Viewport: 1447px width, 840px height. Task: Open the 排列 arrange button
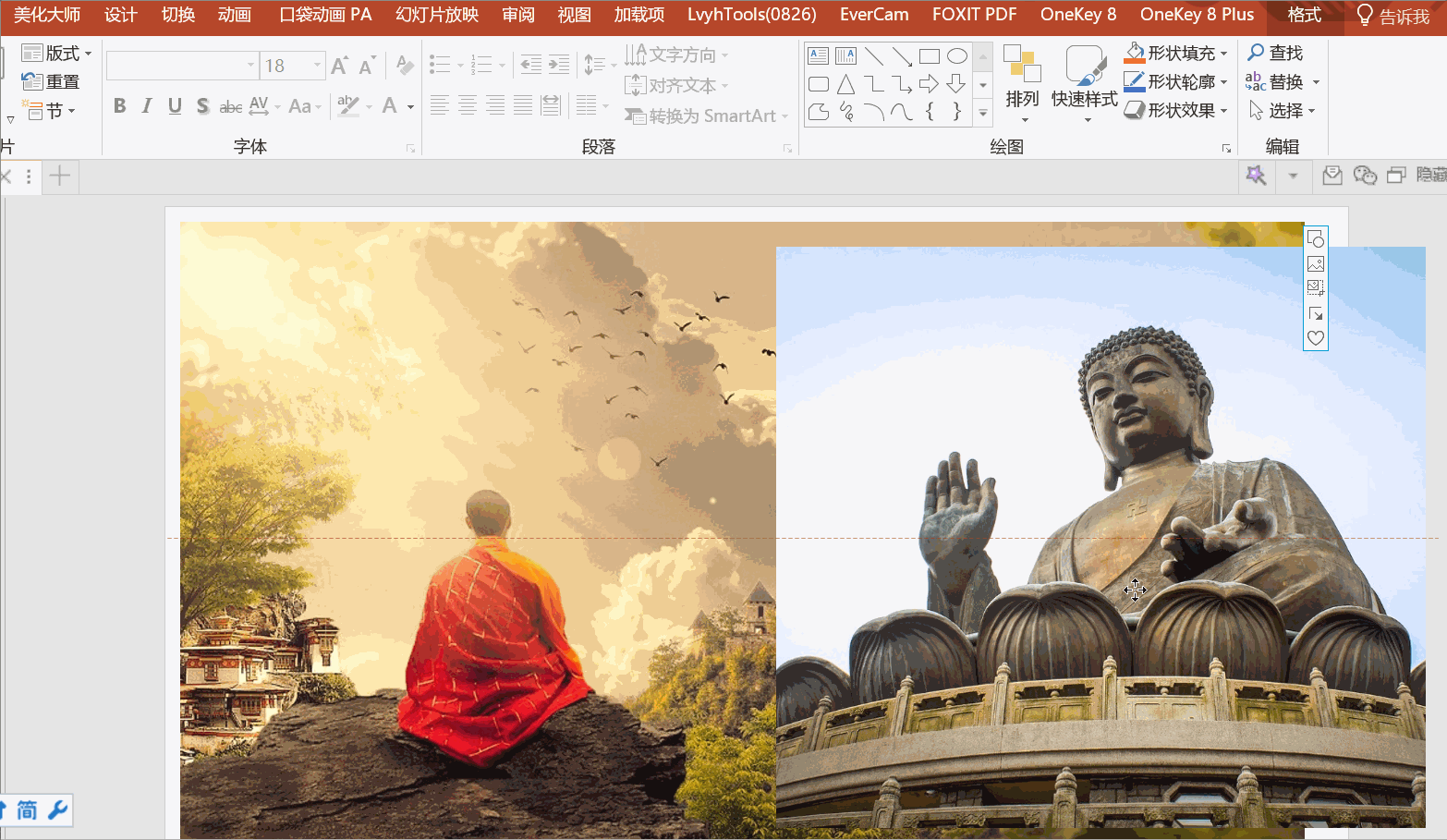pyautogui.click(x=1022, y=84)
